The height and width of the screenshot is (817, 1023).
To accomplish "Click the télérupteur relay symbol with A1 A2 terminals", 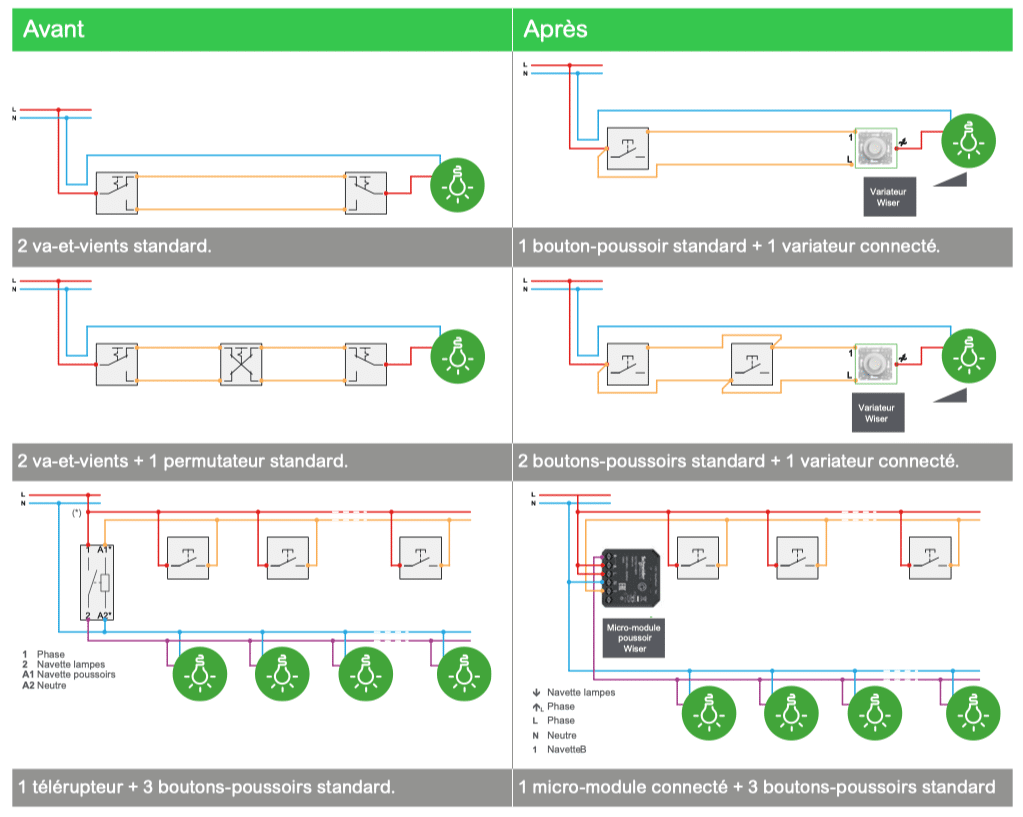I will point(97,582).
